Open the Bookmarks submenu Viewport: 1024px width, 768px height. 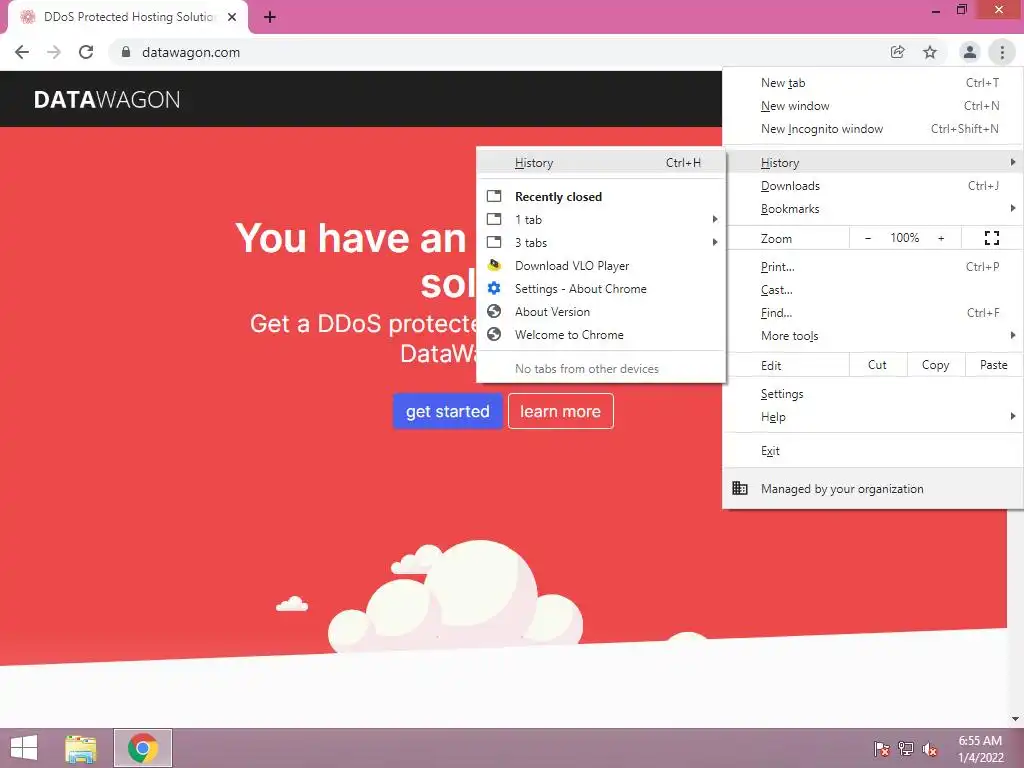point(872,208)
